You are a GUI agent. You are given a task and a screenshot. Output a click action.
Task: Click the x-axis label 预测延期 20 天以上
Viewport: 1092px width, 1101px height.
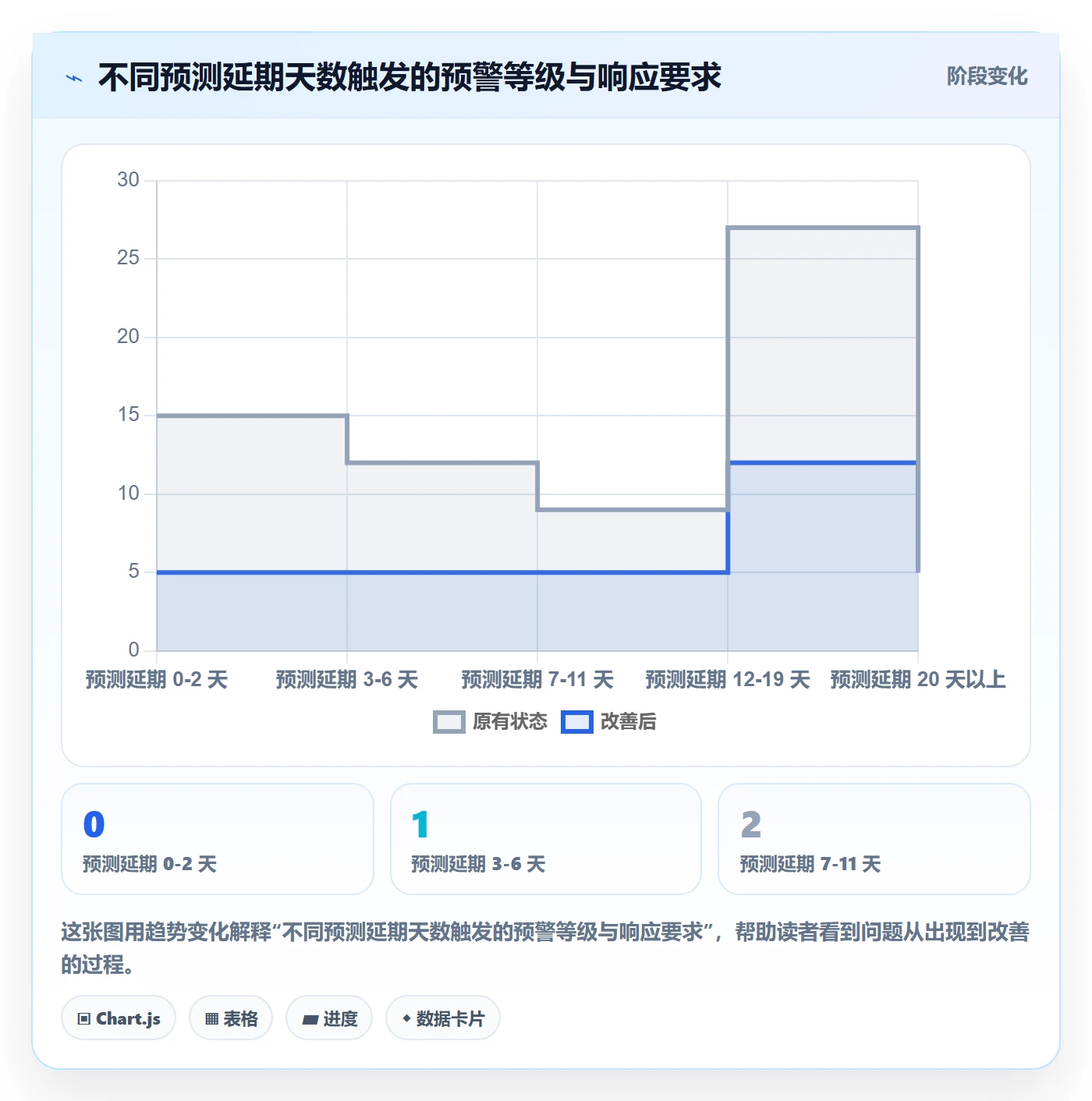(x=918, y=680)
